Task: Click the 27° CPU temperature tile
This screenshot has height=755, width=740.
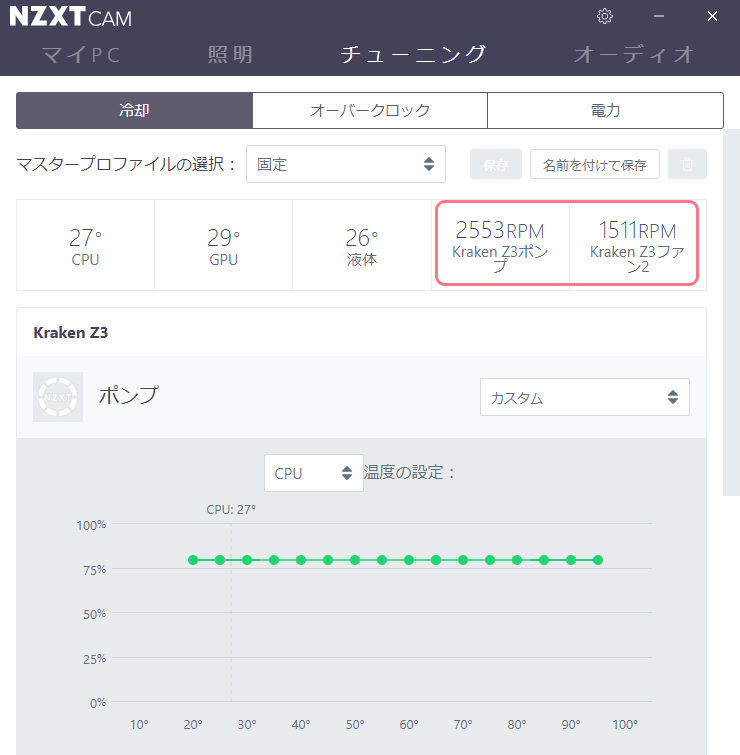Action: click(x=85, y=245)
